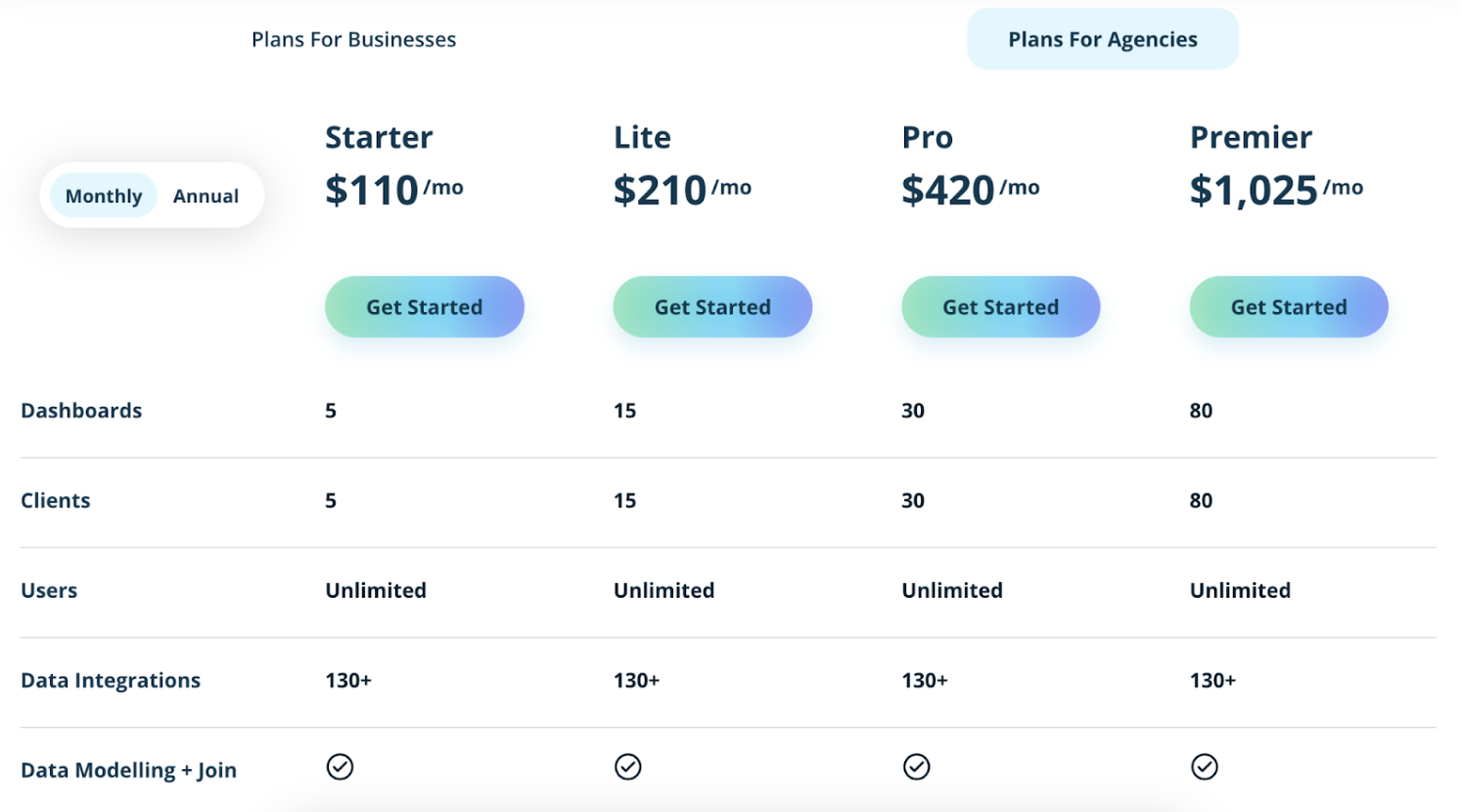The width and height of the screenshot is (1462, 812).
Task: Click the Users feature label
Action: pyautogui.click(x=49, y=590)
